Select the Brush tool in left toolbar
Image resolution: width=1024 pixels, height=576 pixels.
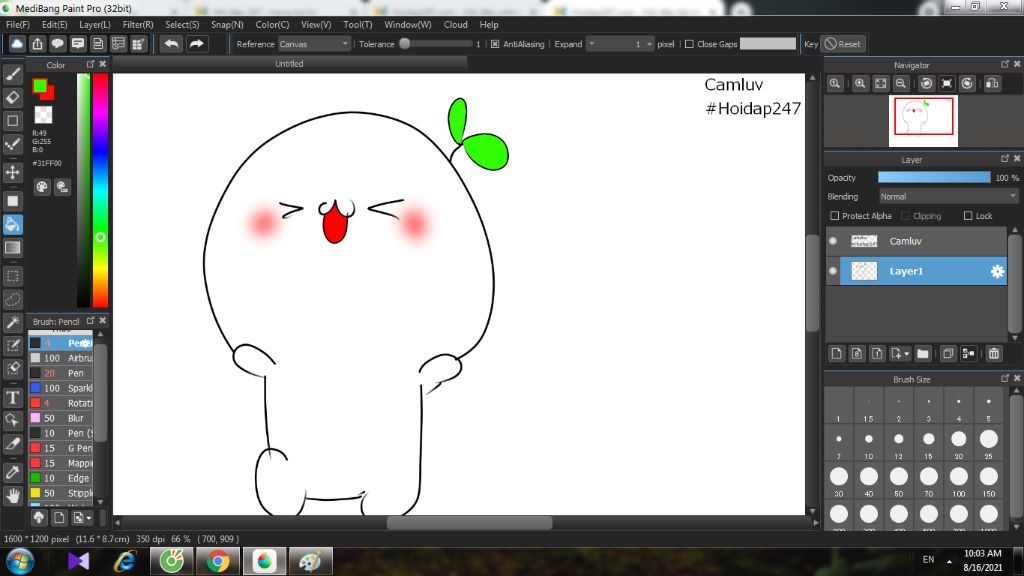(12, 74)
